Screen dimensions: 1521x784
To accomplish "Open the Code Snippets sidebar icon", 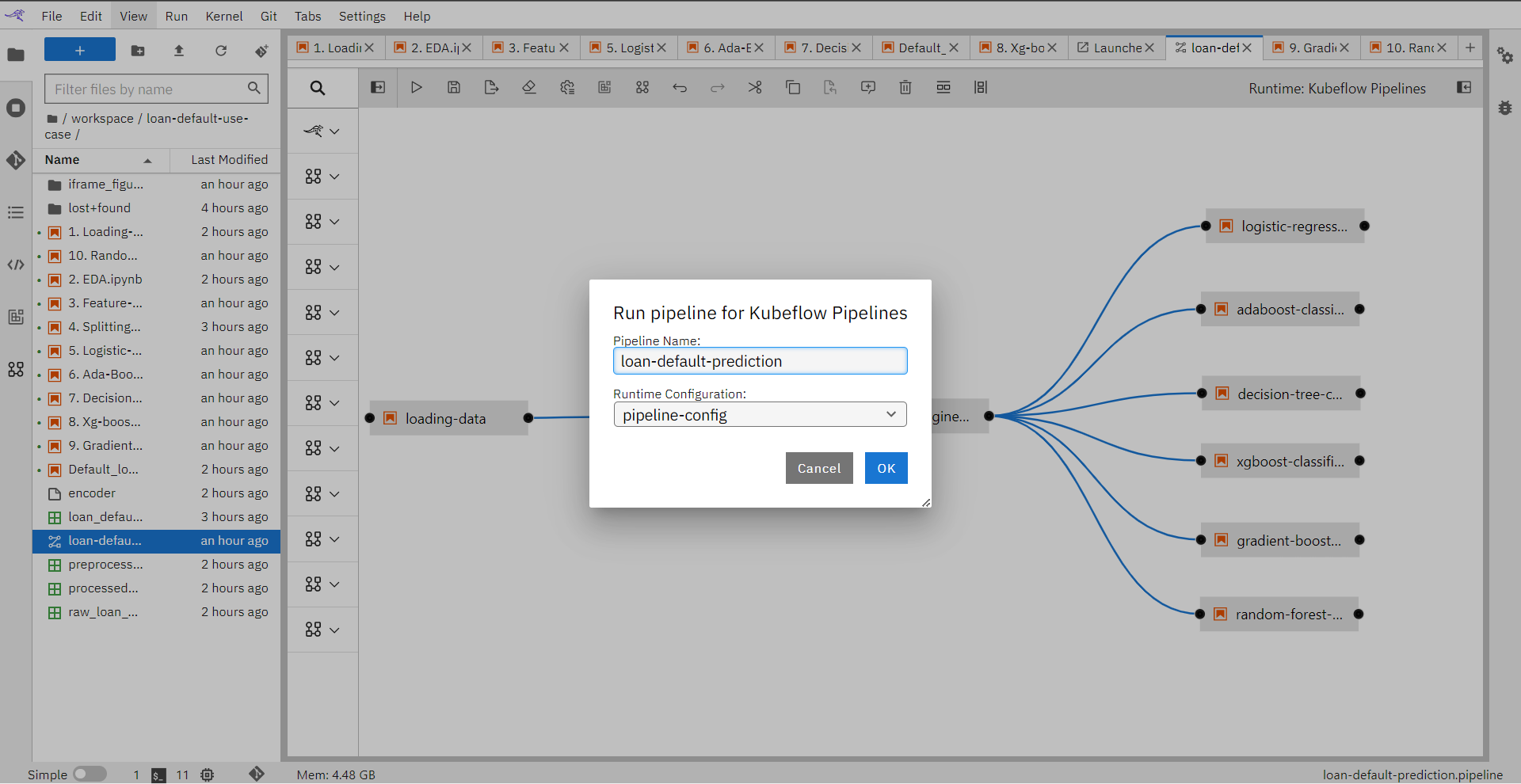I will pyautogui.click(x=16, y=265).
